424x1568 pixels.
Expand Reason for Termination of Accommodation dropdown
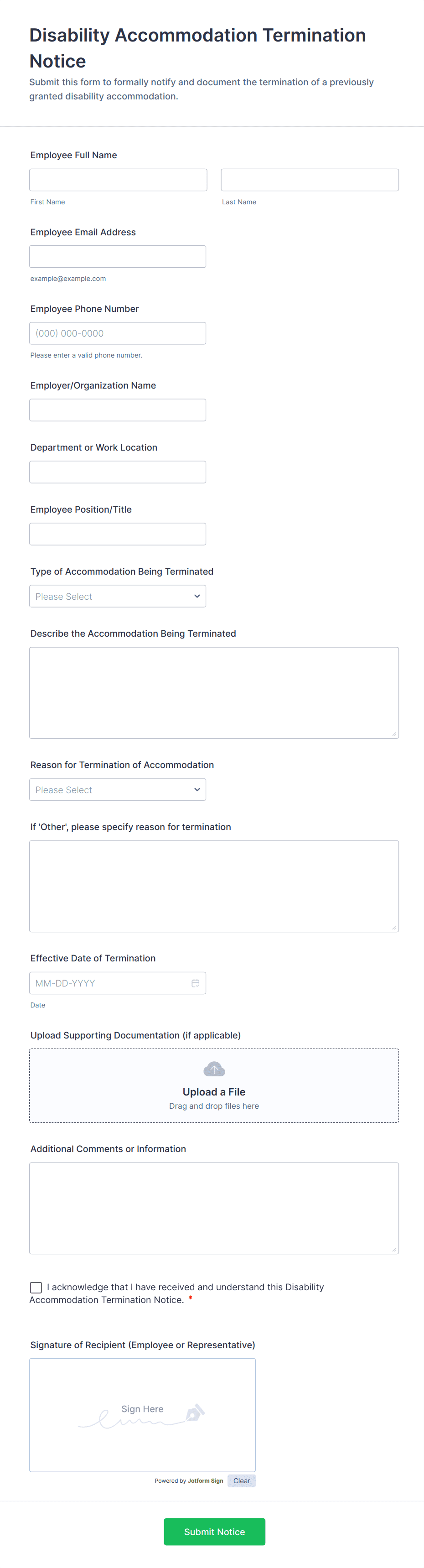pos(118,790)
